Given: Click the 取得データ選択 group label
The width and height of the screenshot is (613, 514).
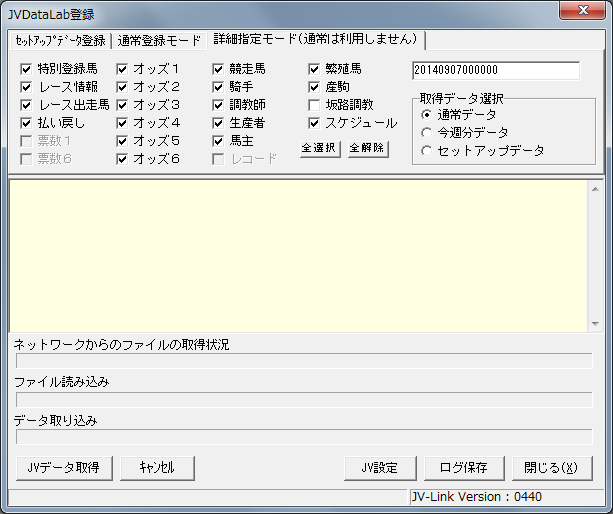Looking at the screenshot, I should point(462,99).
